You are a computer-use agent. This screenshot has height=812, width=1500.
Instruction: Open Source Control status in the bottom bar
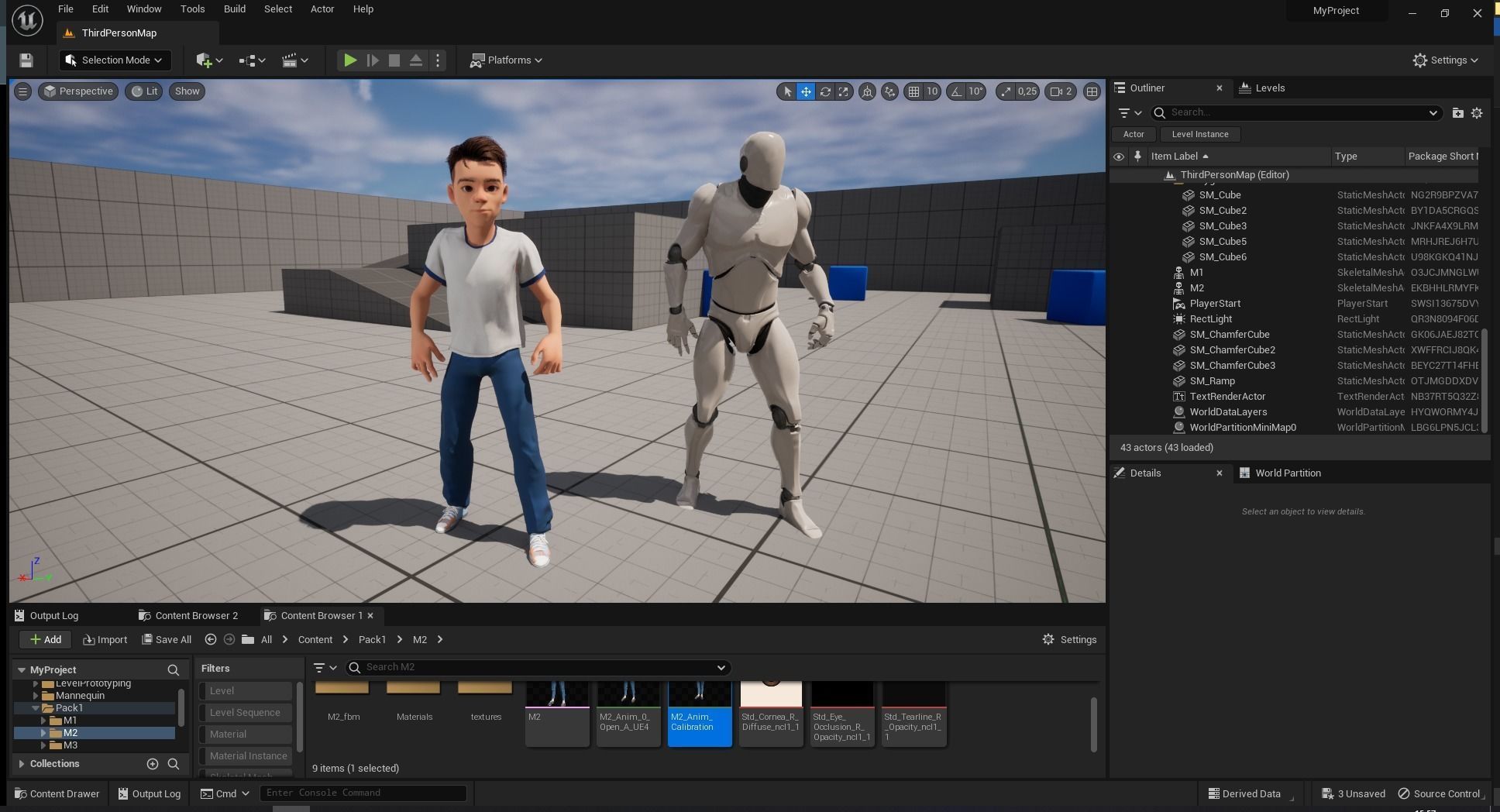1440,793
